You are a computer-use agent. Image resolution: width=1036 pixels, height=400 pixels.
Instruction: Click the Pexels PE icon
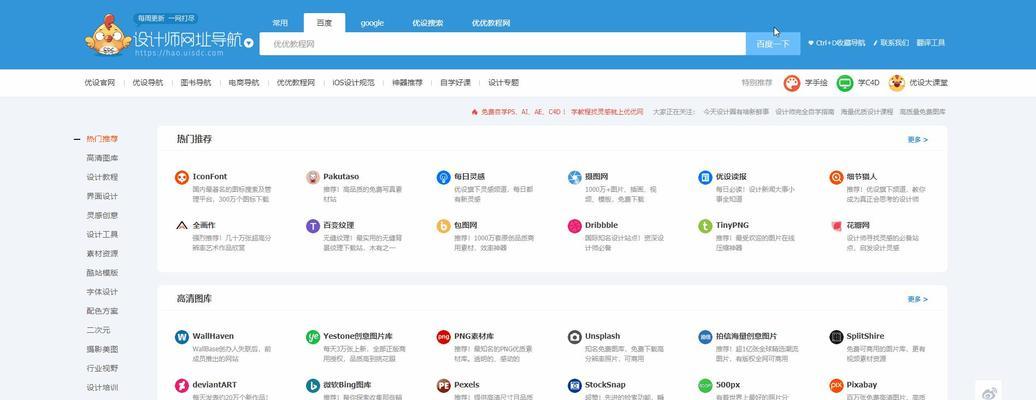pyautogui.click(x=443, y=385)
